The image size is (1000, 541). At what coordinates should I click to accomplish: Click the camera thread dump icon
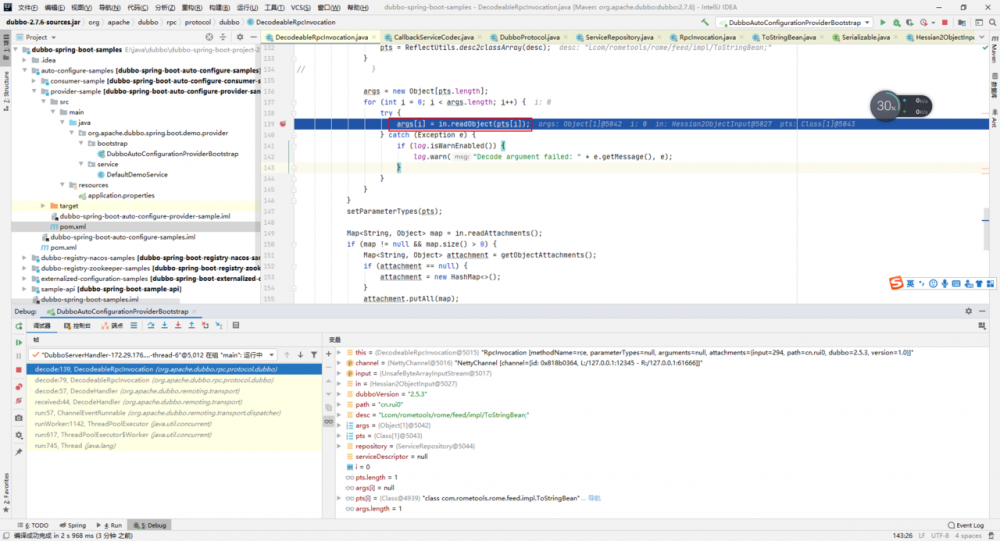[x=18, y=416]
